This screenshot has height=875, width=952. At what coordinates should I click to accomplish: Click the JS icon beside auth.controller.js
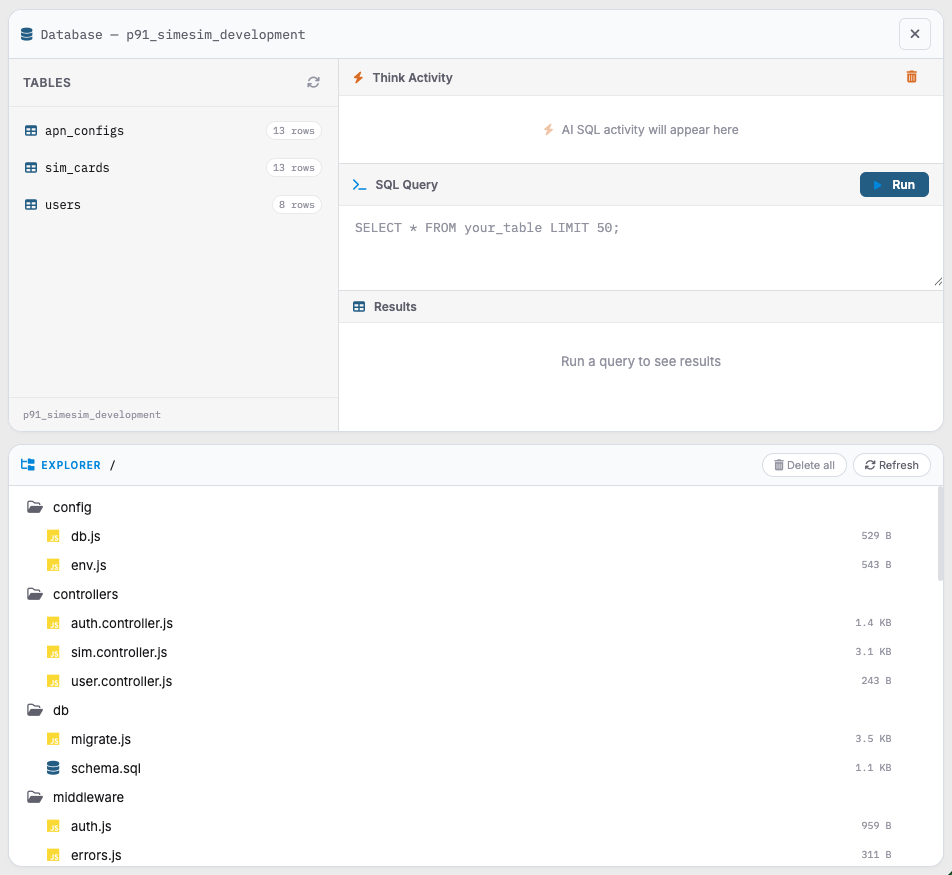pyautogui.click(x=53, y=623)
